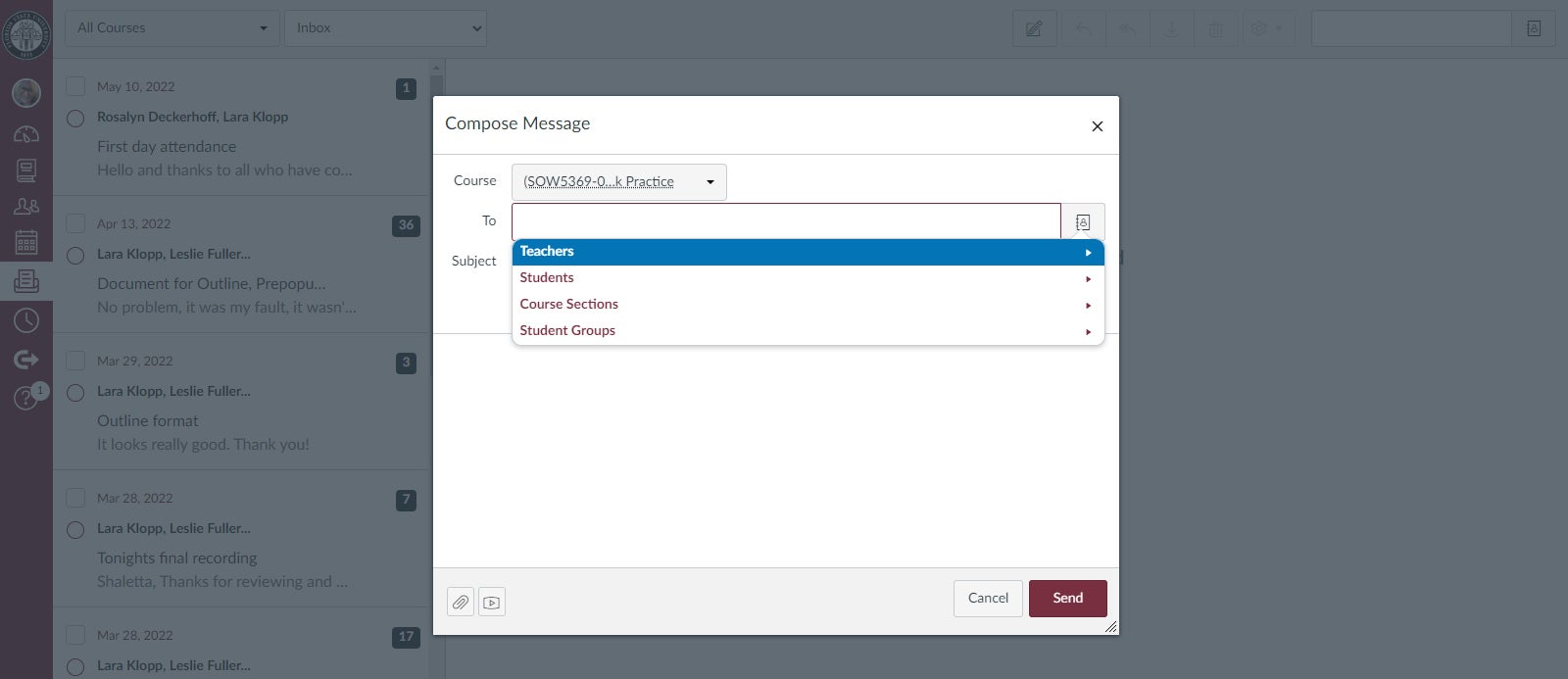Select Teachers from recipient list
Viewport: 1568px width, 679px height.
[808, 252]
